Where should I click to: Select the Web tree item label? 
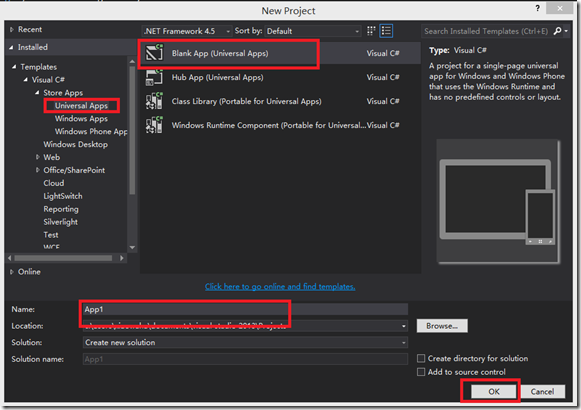(x=52, y=157)
